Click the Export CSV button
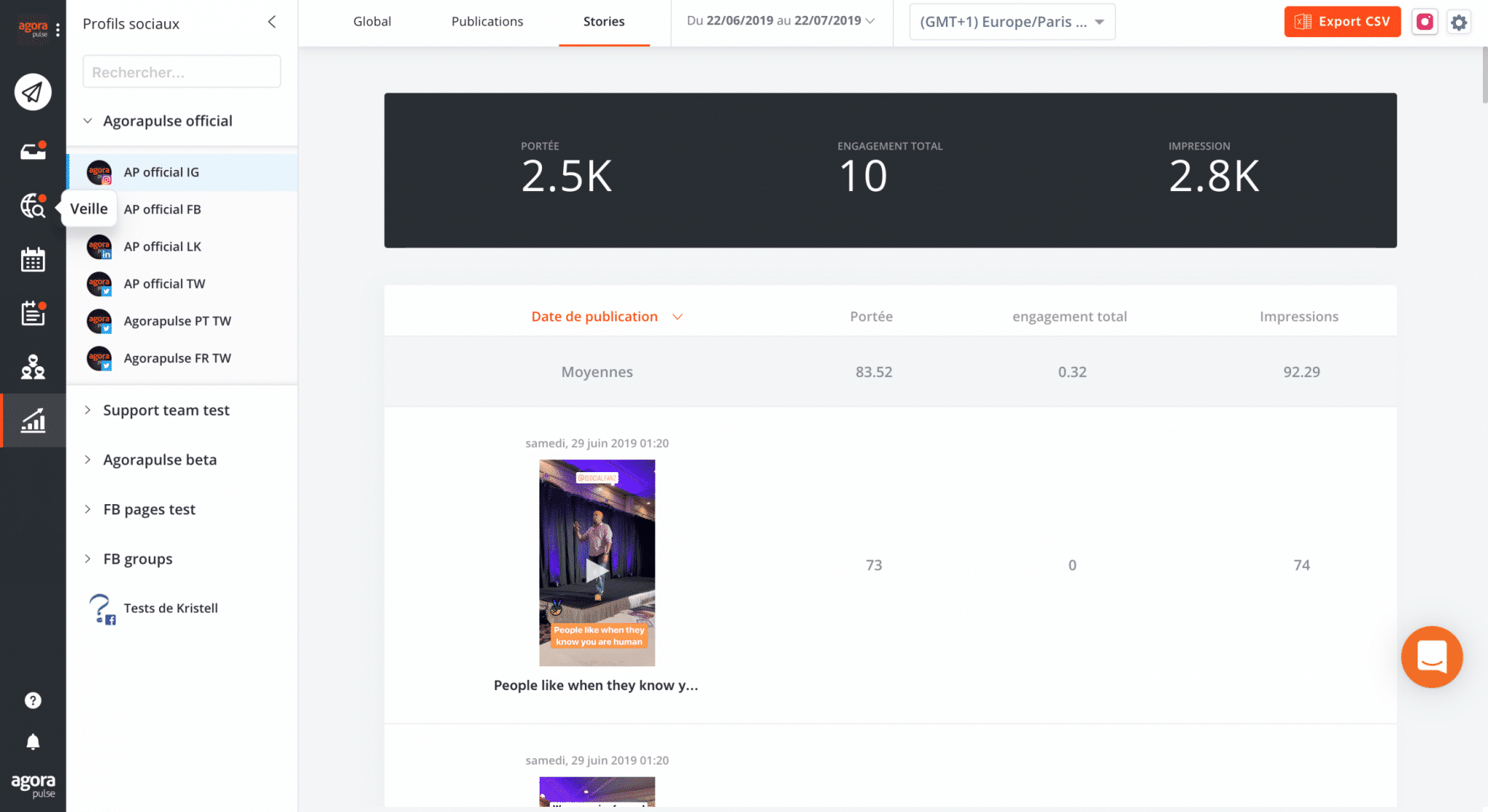Viewport: 1488px width, 812px height. [x=1342, y=22]
